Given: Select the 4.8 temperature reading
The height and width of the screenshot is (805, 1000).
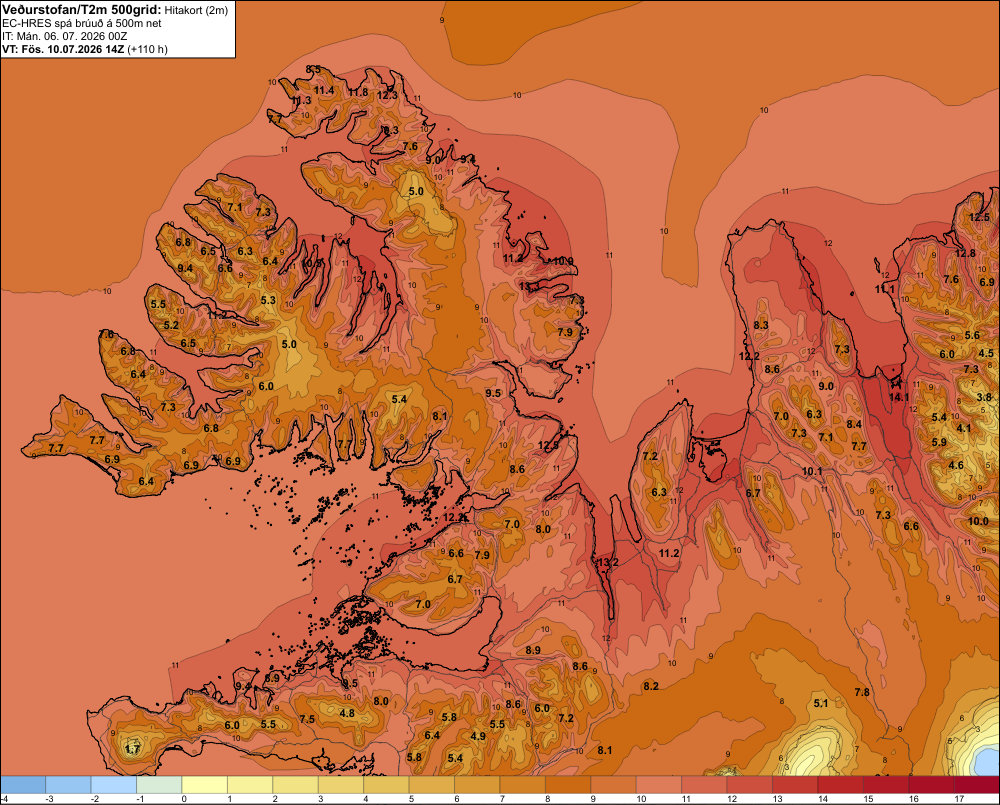Looking at the screenshot, I should coord(347,713).
